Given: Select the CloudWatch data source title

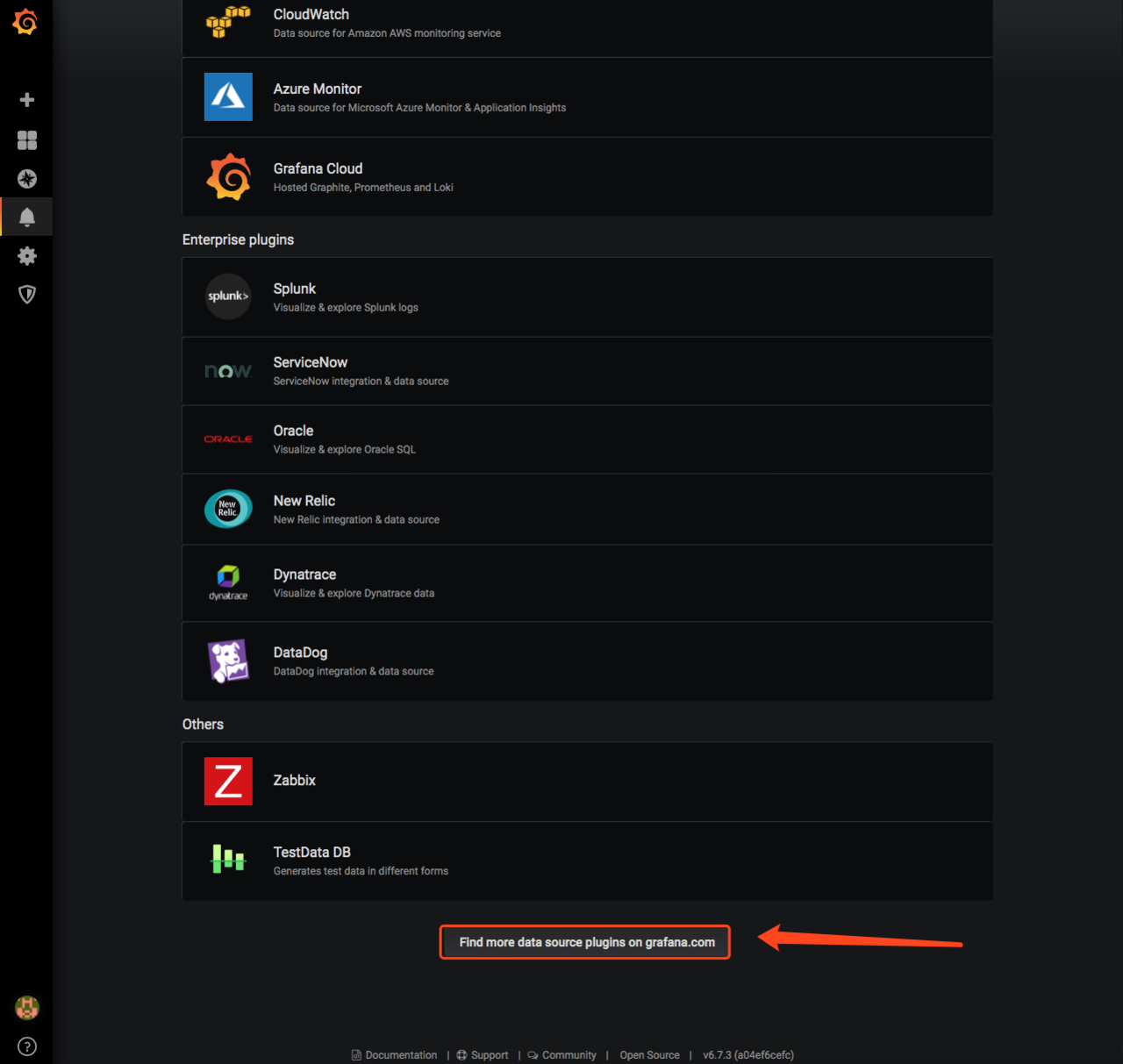Looking at the screenshot, I should coord(311,14).
